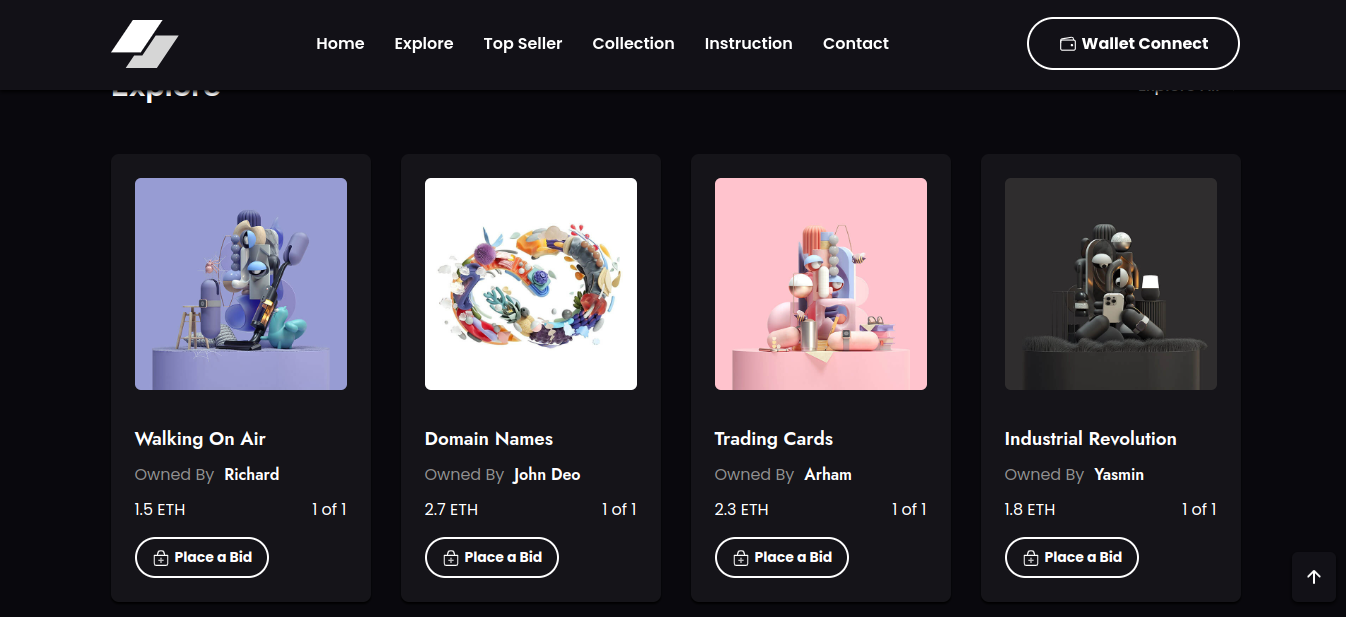Click the wallet icon in Wallet Connect

point(1067,44)
